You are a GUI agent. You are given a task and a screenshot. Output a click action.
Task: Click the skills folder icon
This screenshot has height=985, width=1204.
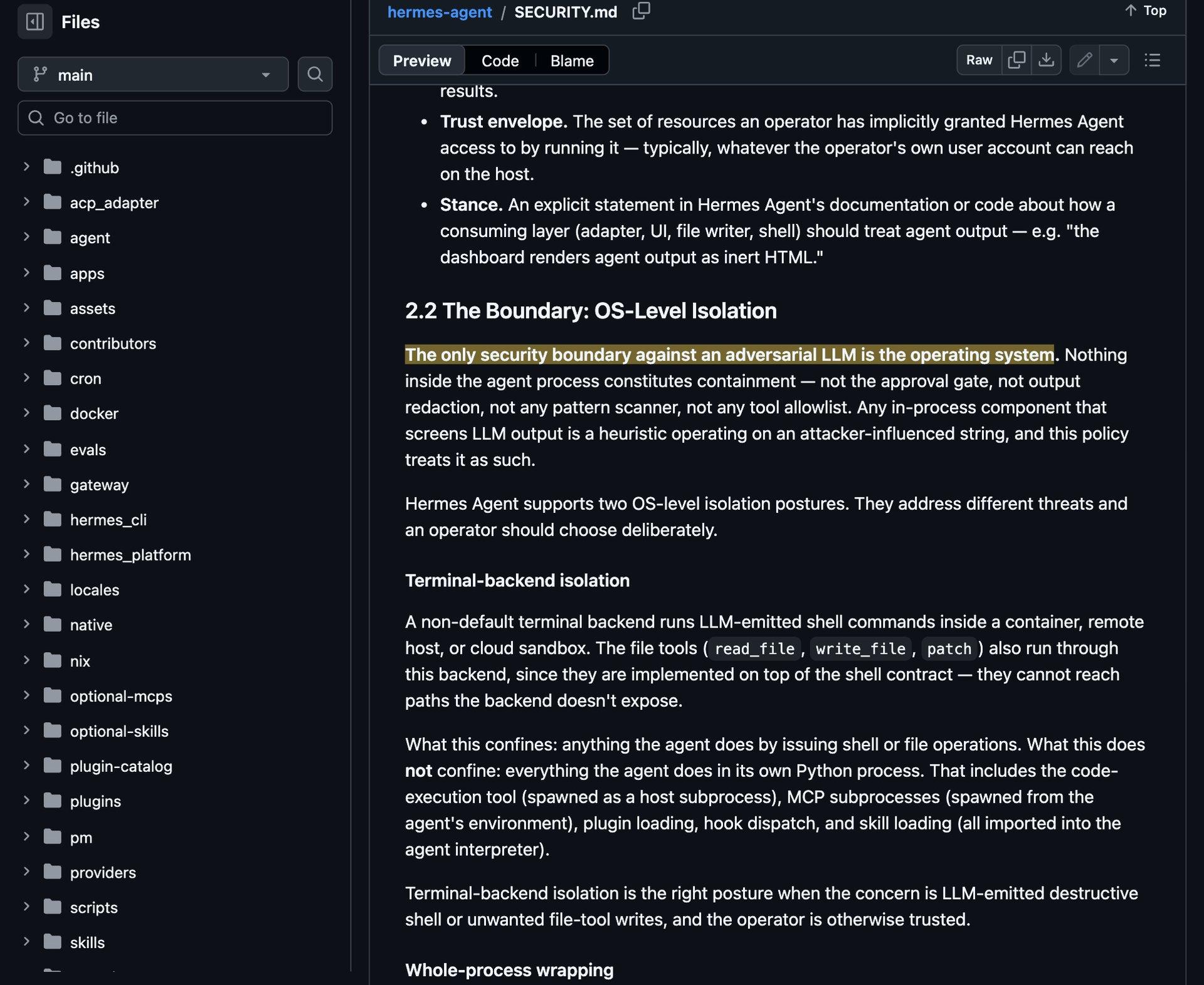click(53, 942)
